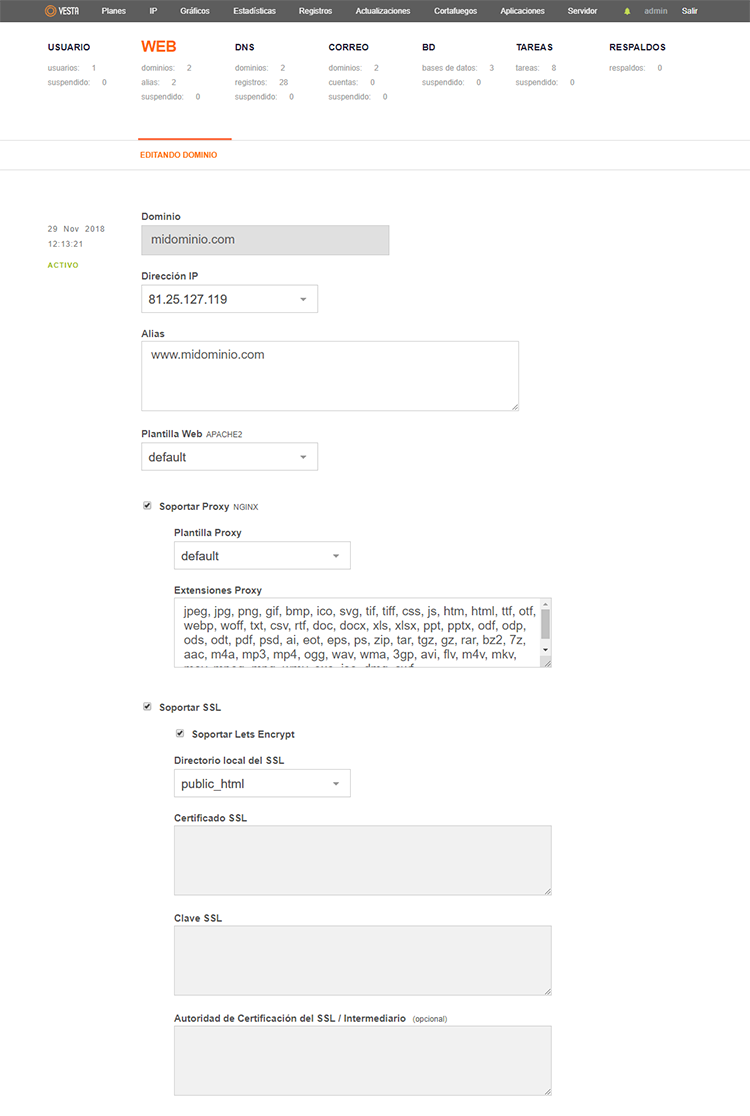Click the Alias textarea resize handle
This screenshot has width=750, height=1116.
coord(514,407)
